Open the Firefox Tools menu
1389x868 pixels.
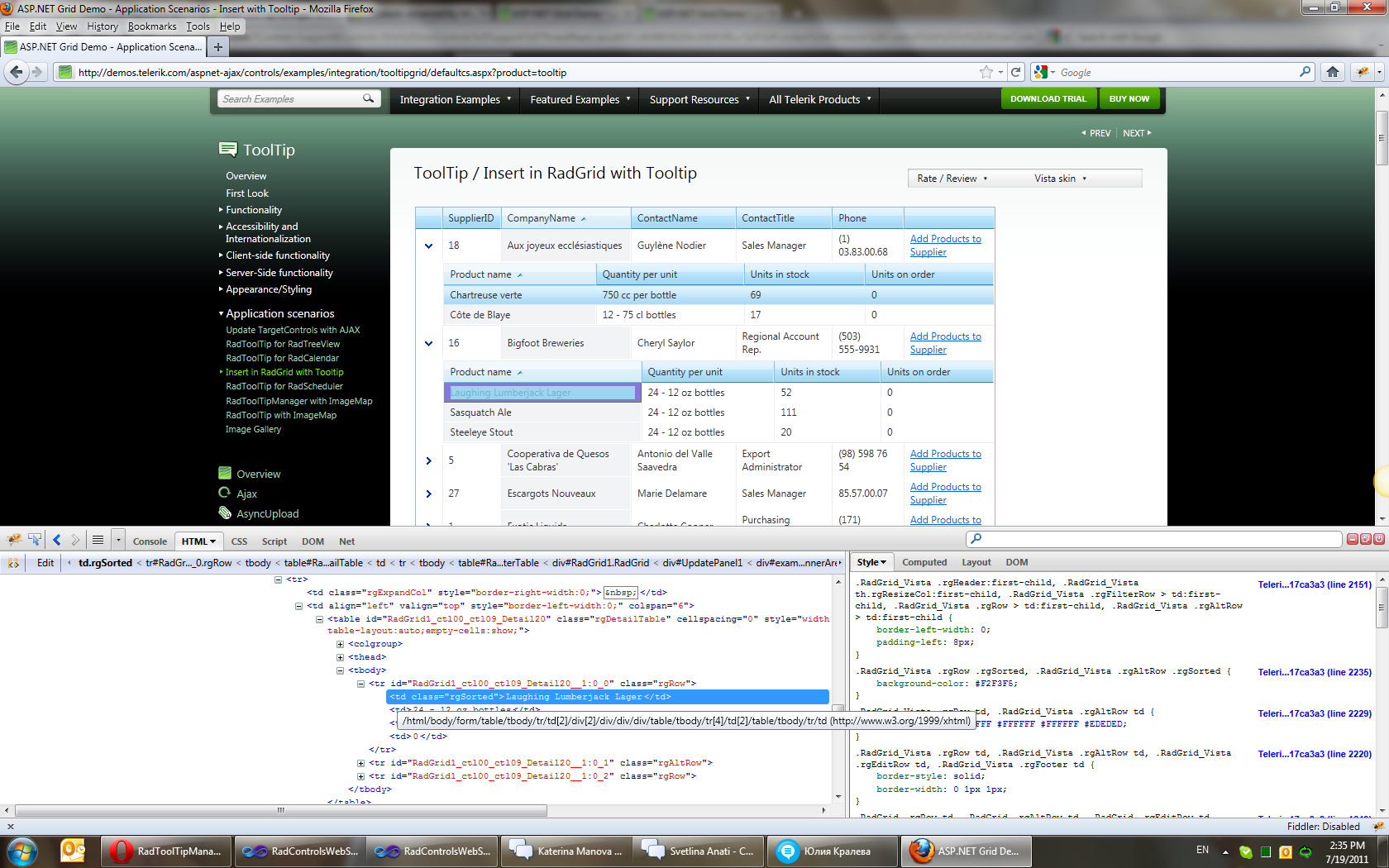point(198,26)
